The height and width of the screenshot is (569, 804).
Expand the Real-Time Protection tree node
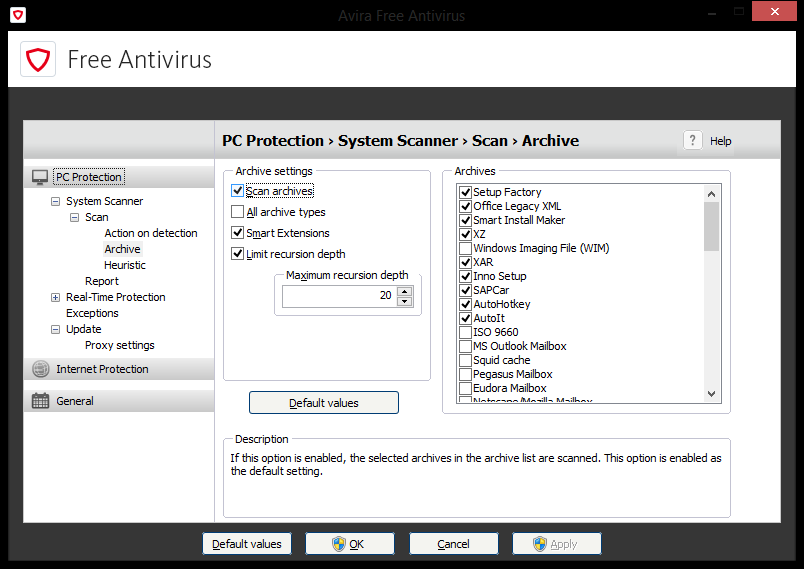pos(55,297)
